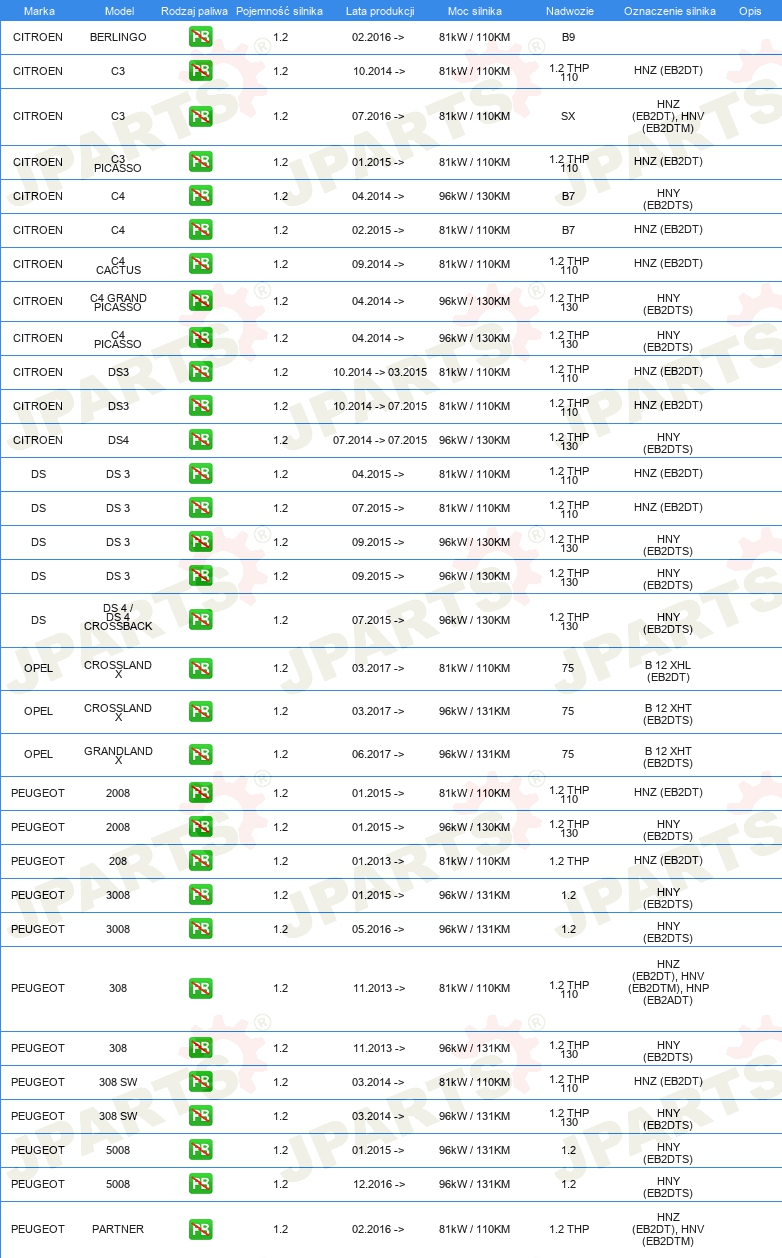
Task: Click the fuel icon in the Peugeot 3008 05.2016 row
Action: tap(200, 930)
